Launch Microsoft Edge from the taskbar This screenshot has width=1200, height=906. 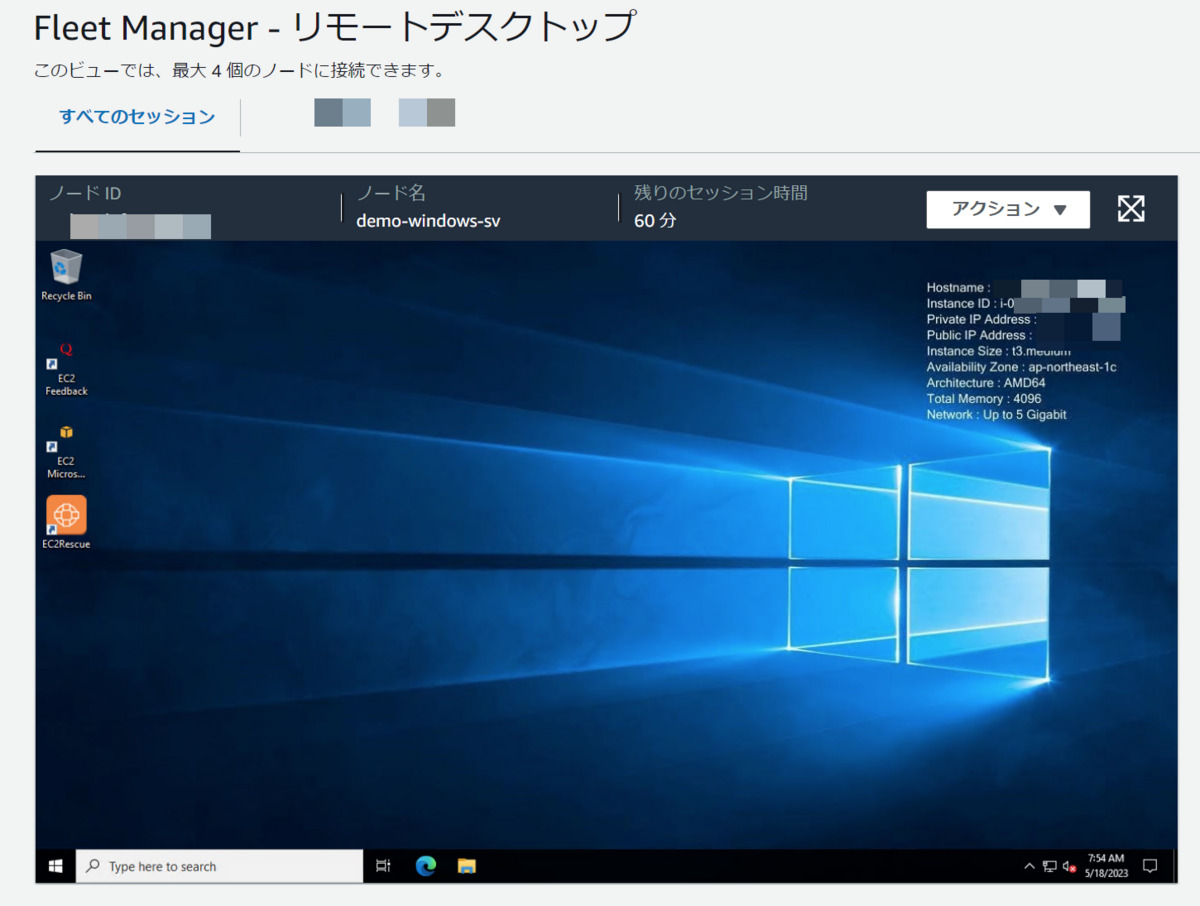426,866
